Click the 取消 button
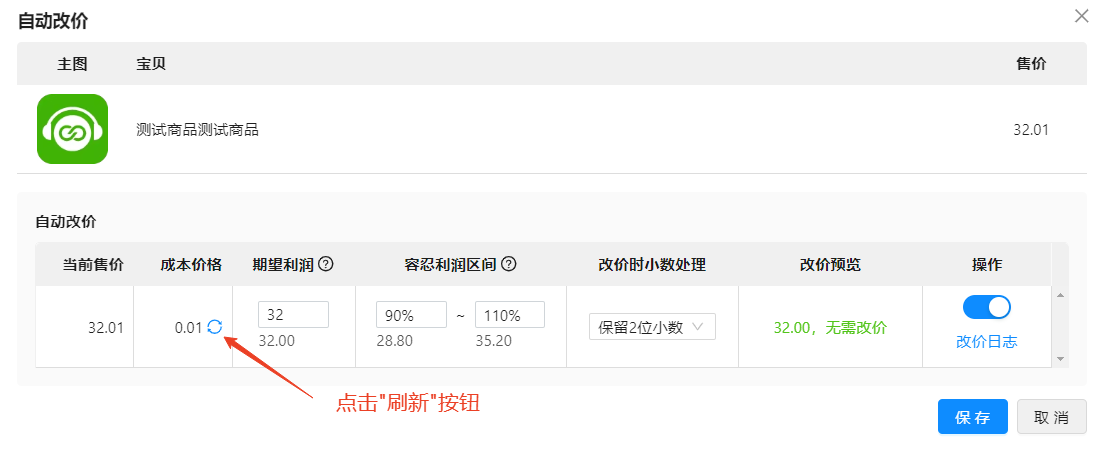This screenshot has width=1104, height=451. (x=1052, y=417)
